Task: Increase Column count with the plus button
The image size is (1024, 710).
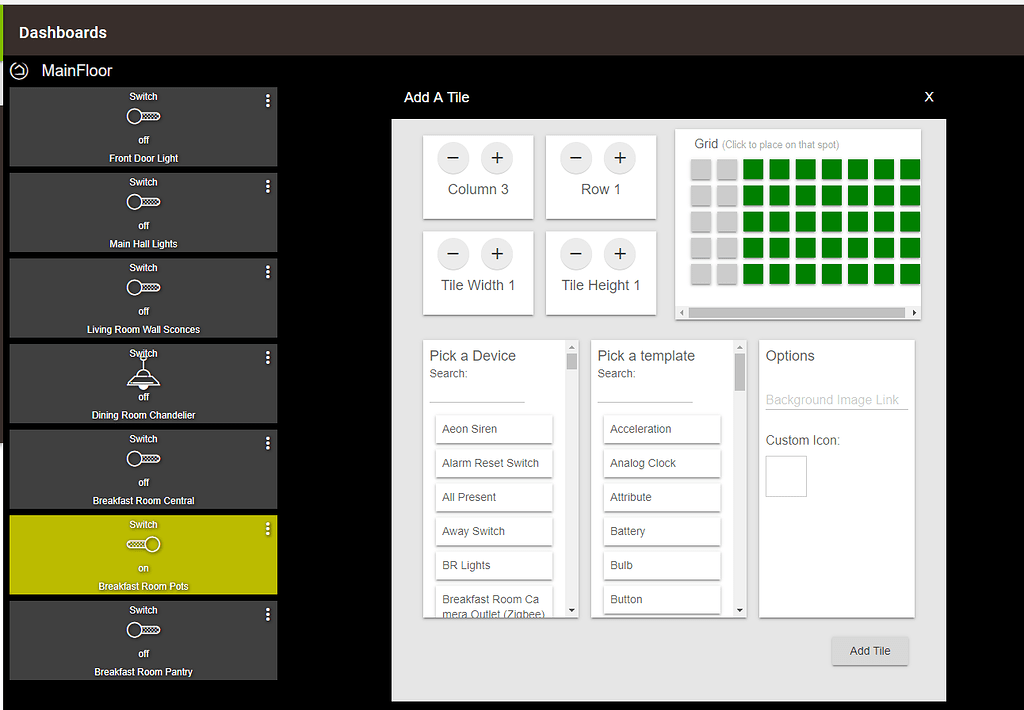Action: [497, 158]
